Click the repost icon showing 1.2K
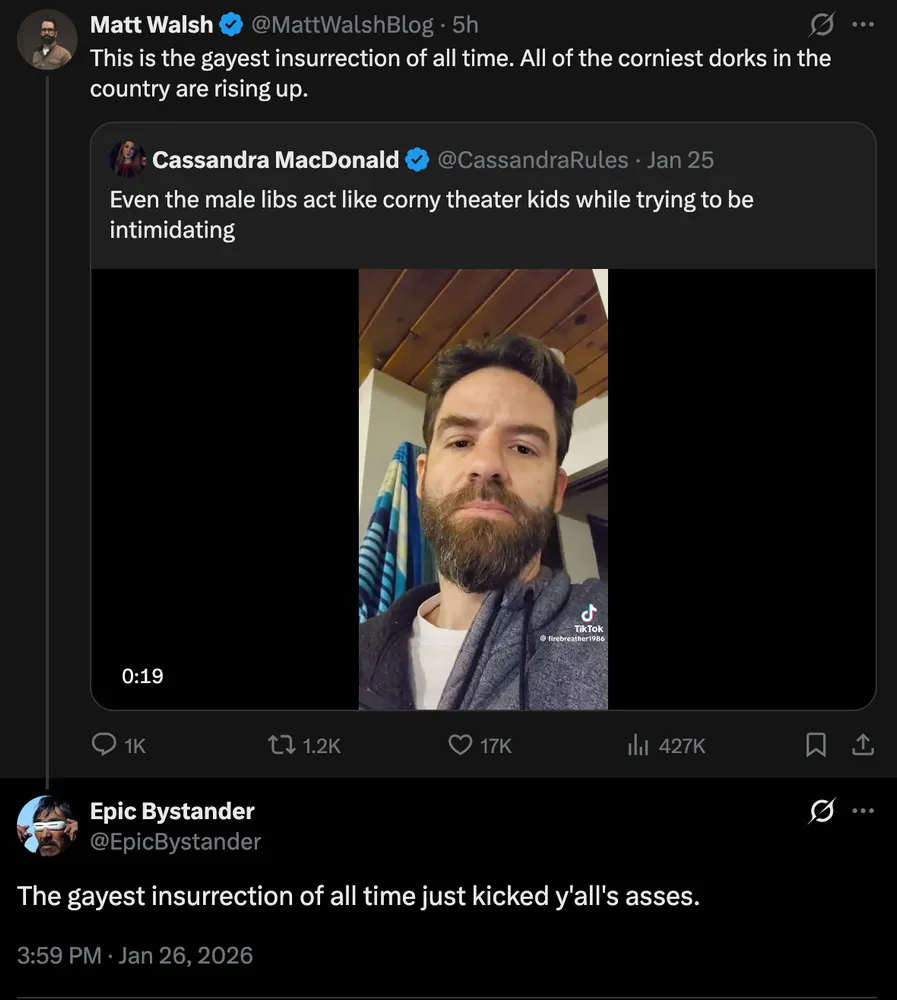This screenshot has width=897, height=1000. [281, 745]
